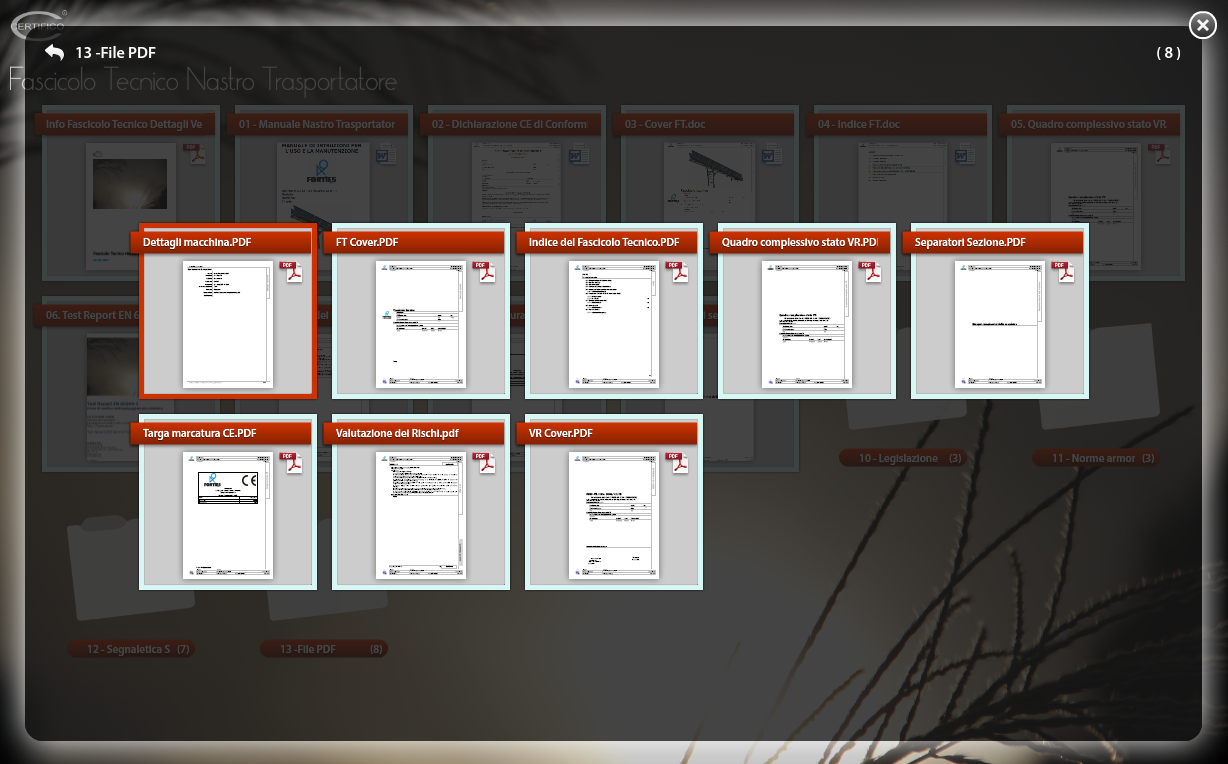Open the Dettagli macchina.PDF page thumbnail
This screenshot has width=1228, height=764.
[x=228, y=324]
